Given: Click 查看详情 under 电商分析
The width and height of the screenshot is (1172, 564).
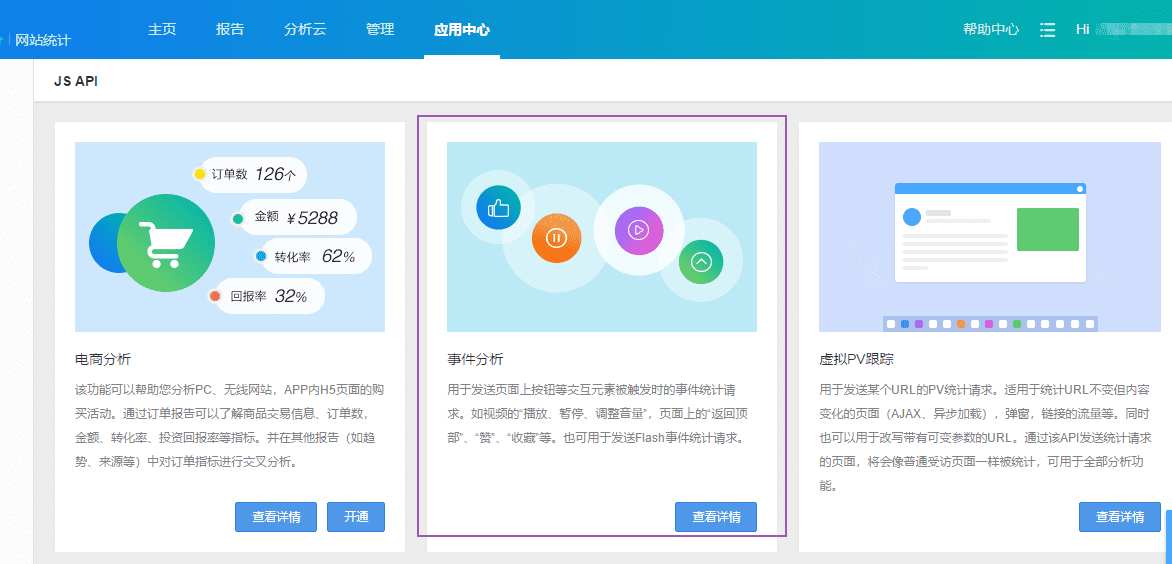Looking at the screenshot, I should click(270, 517).
